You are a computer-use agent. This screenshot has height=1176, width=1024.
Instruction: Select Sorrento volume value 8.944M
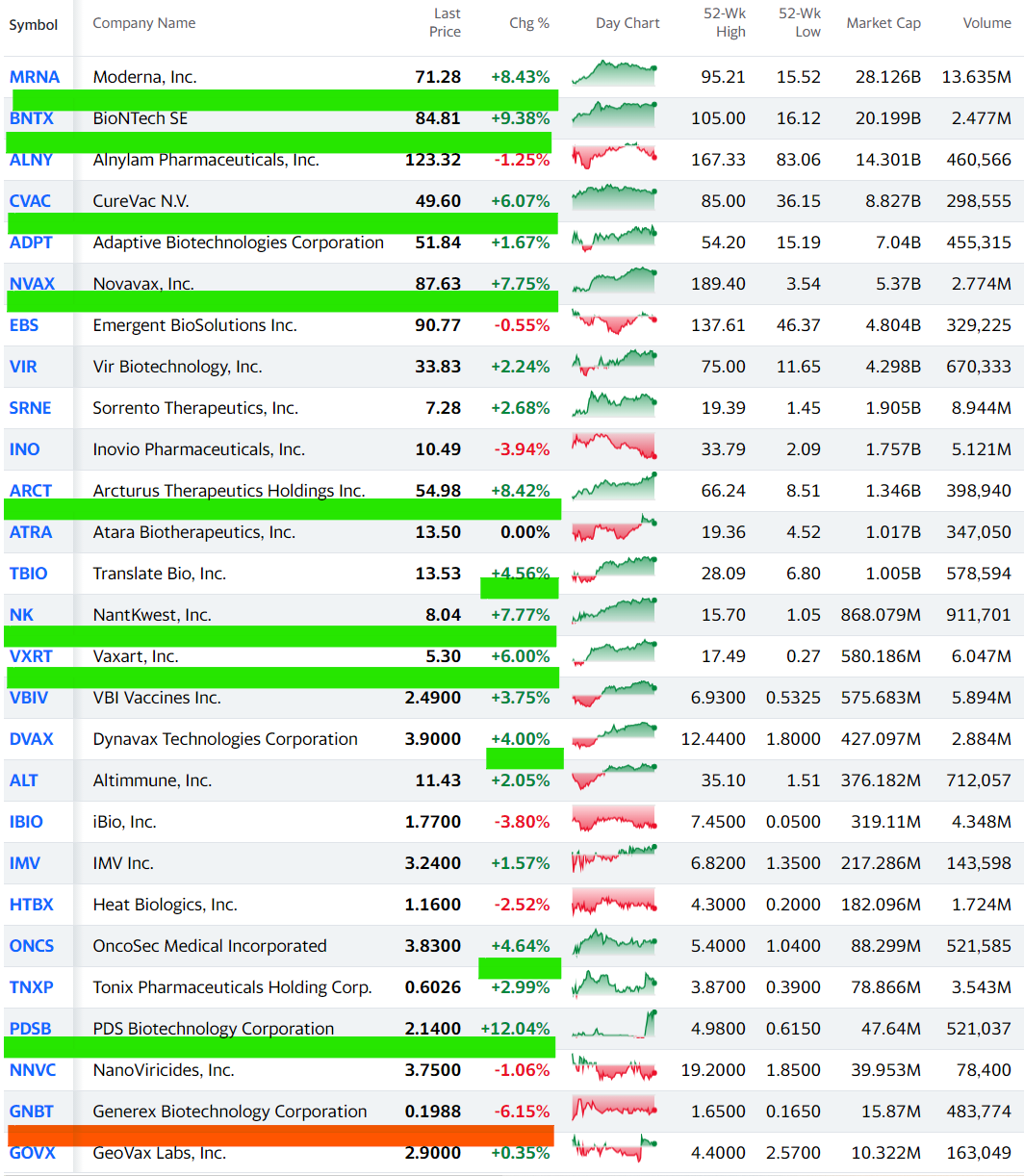[x=982, y=408]
